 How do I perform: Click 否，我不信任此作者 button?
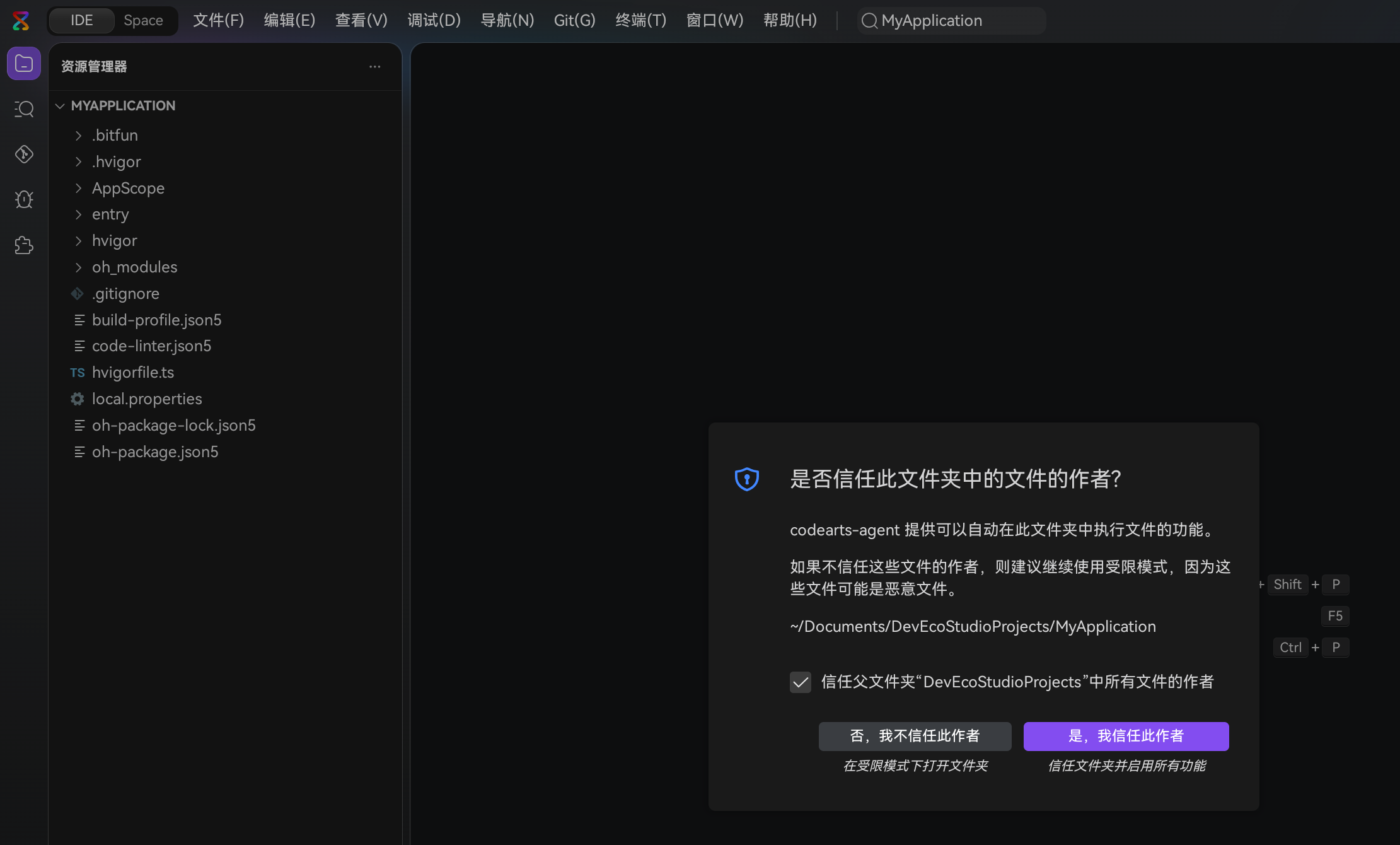(x=915, y=737)
